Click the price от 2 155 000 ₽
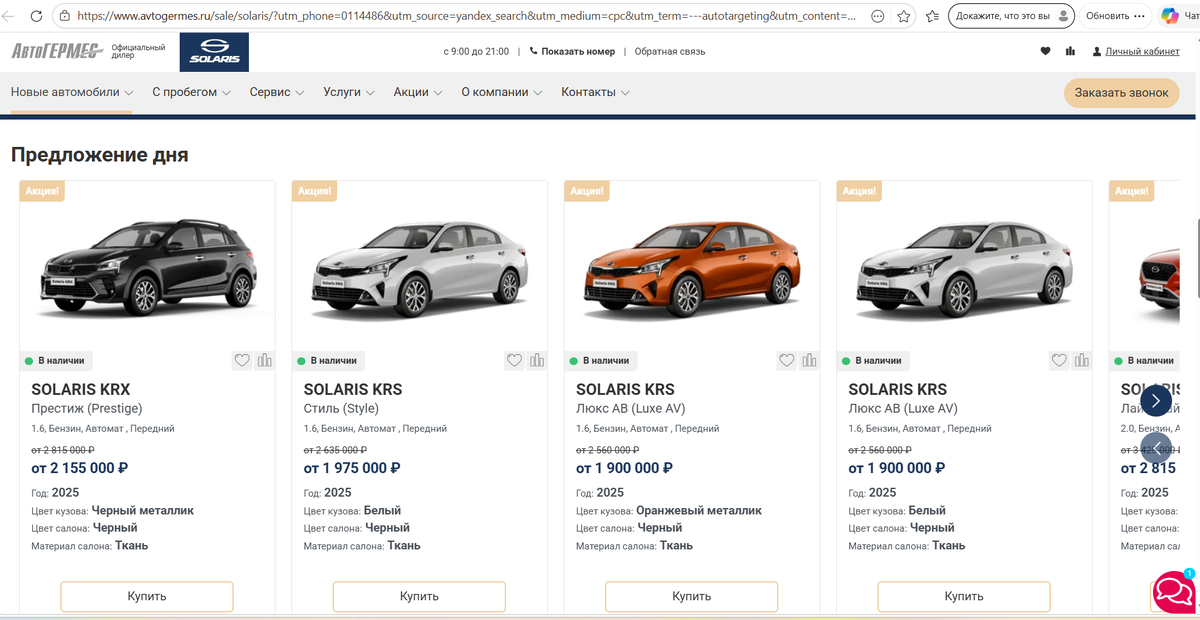 click(80, 467)
